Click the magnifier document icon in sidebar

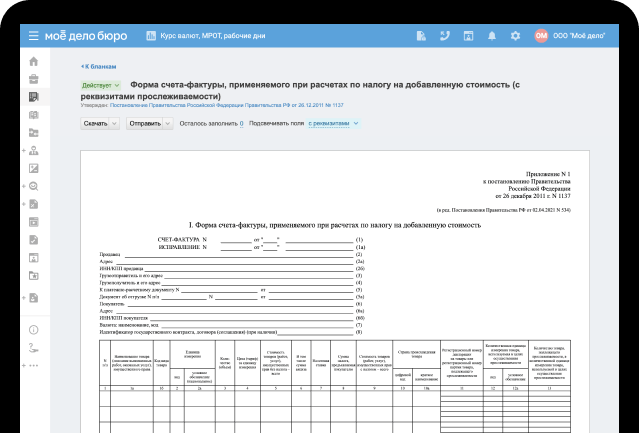[33, 186]
